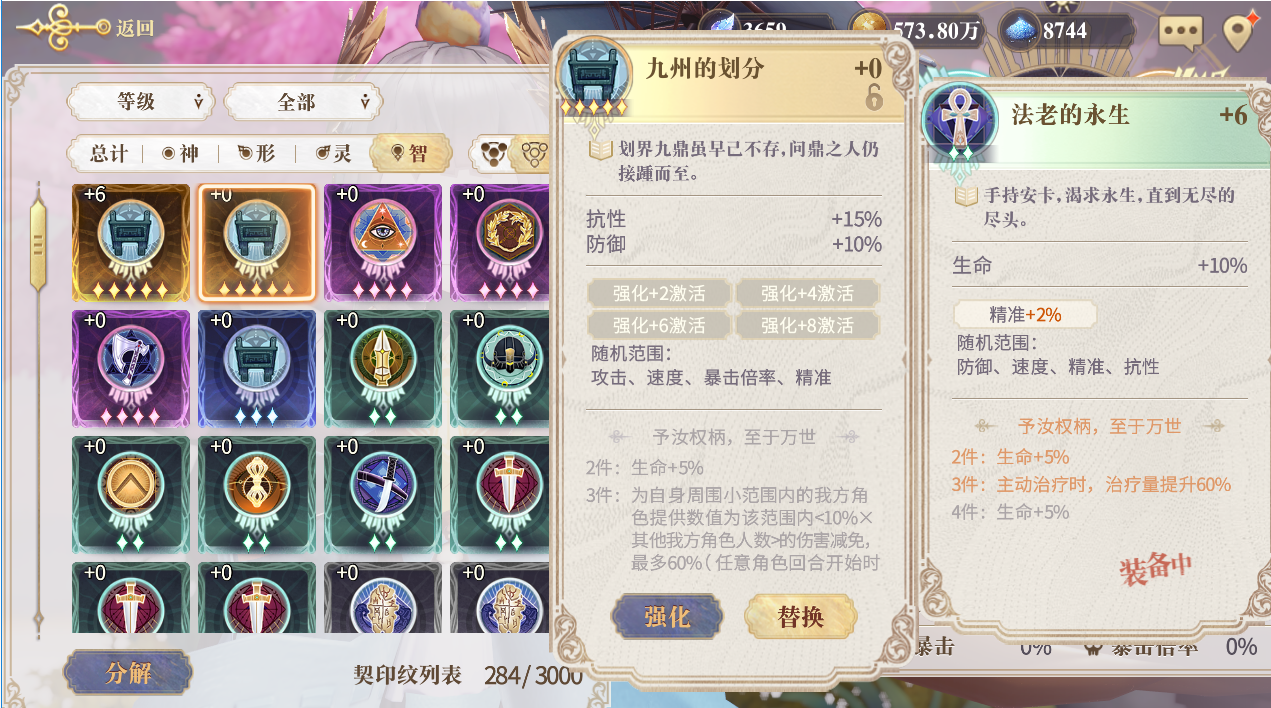
Task: Click the 分解 button
Action: 127,673
